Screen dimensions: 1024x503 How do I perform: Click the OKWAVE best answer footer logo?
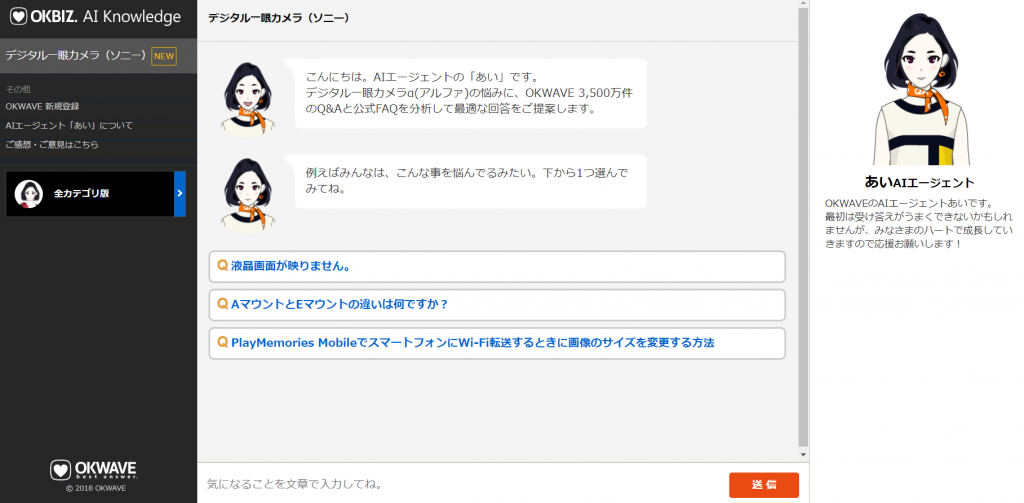click(96, 470)
